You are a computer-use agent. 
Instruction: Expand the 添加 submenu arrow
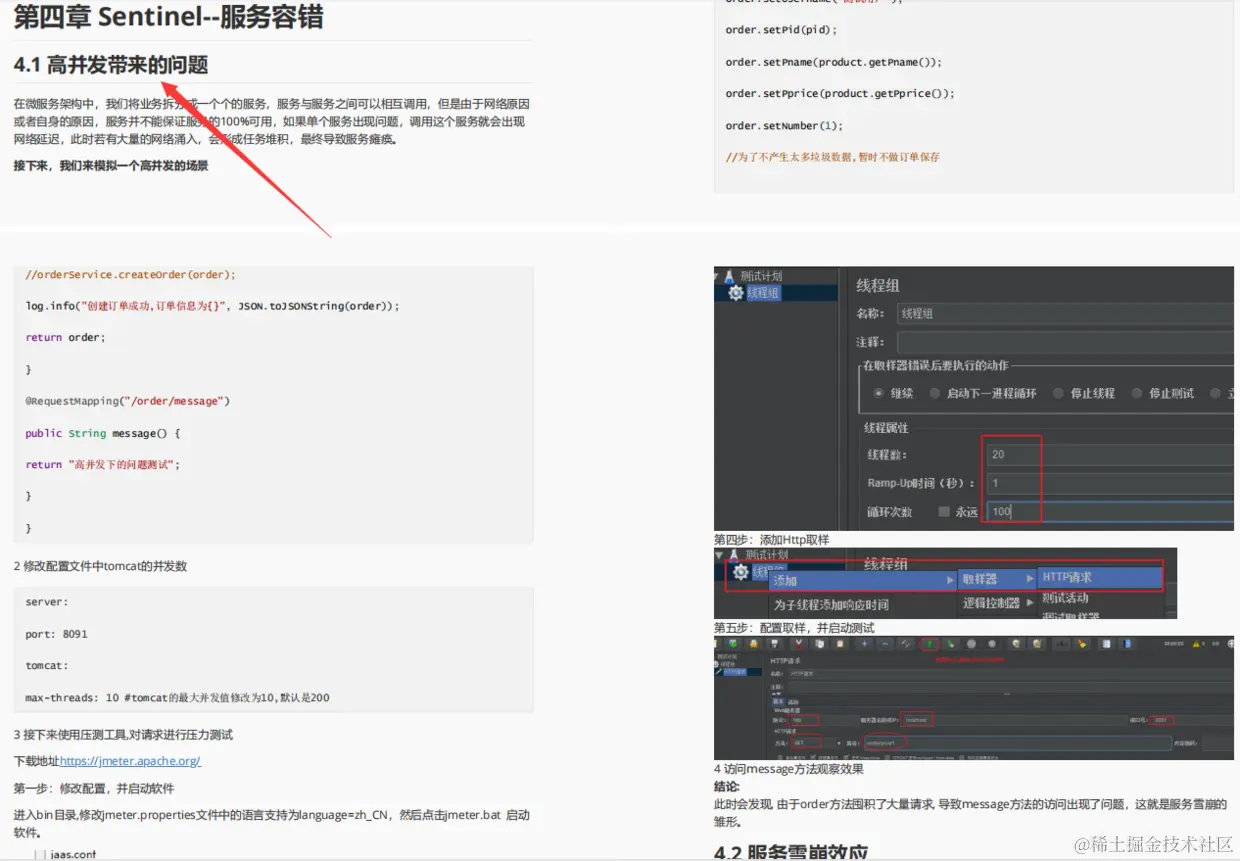click(950, 580)
